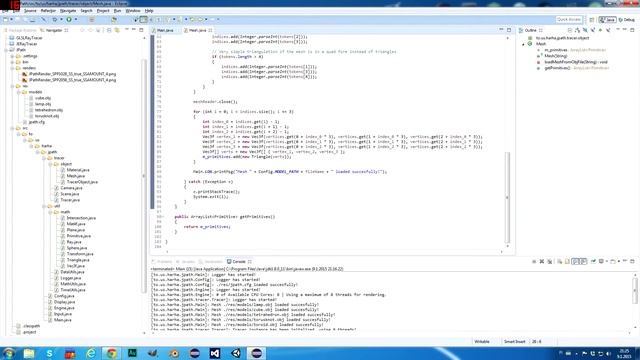Select the Package Explorer view tab
This screenshot has width=640, height=360.
click(20, 30)
